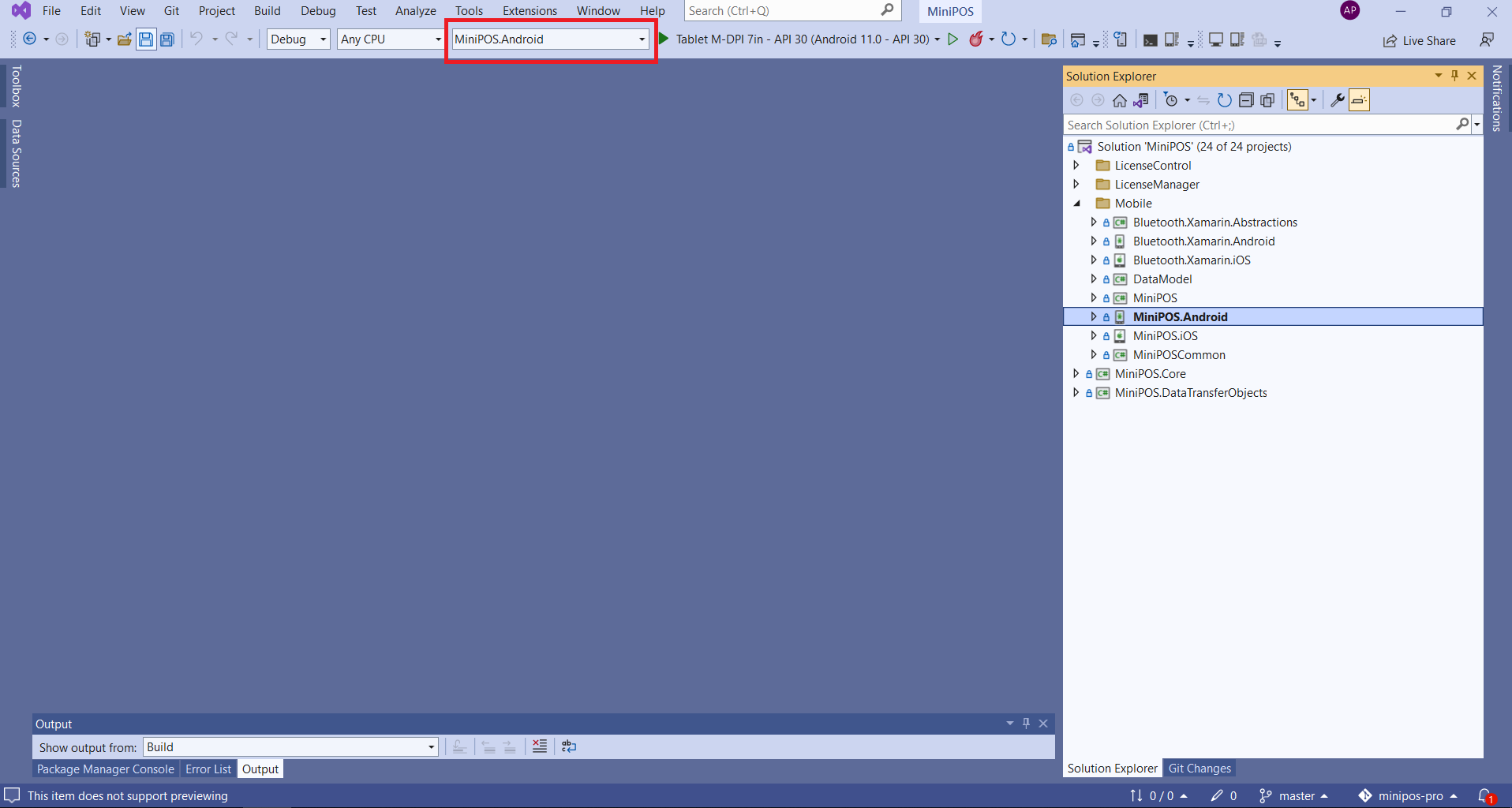
Task: Switch to the Error List tab
Action: [208, 769]
